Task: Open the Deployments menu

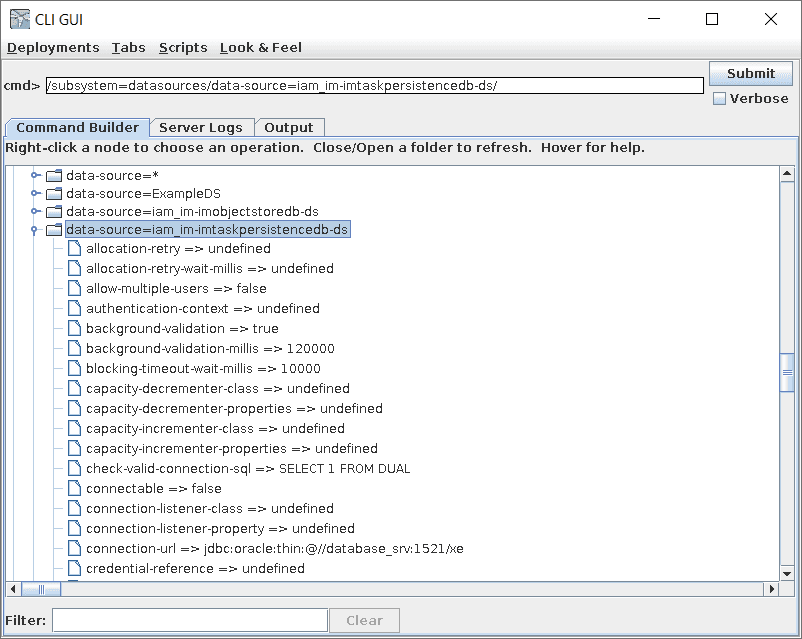Action: [53, 47]
